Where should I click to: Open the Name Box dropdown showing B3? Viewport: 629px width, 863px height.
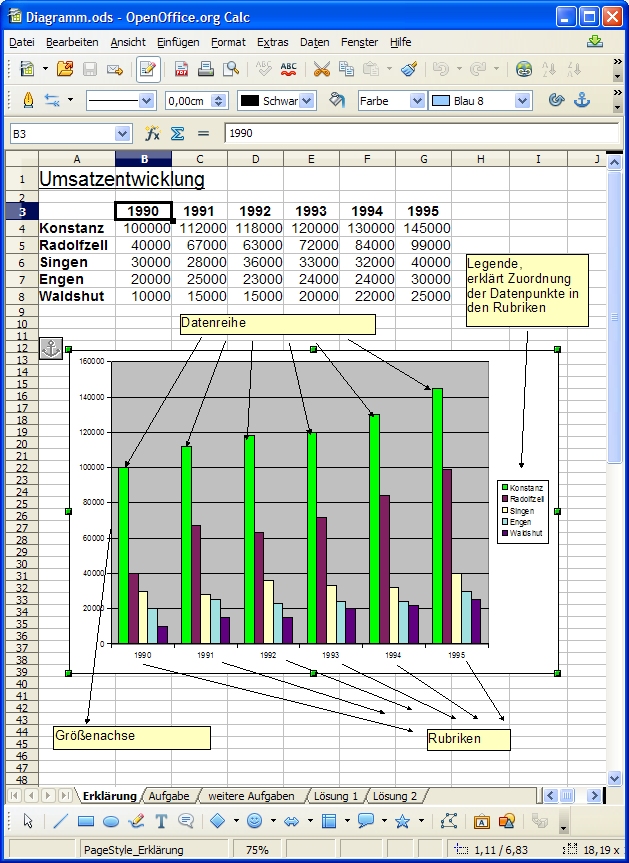click(x=122, y=133)
